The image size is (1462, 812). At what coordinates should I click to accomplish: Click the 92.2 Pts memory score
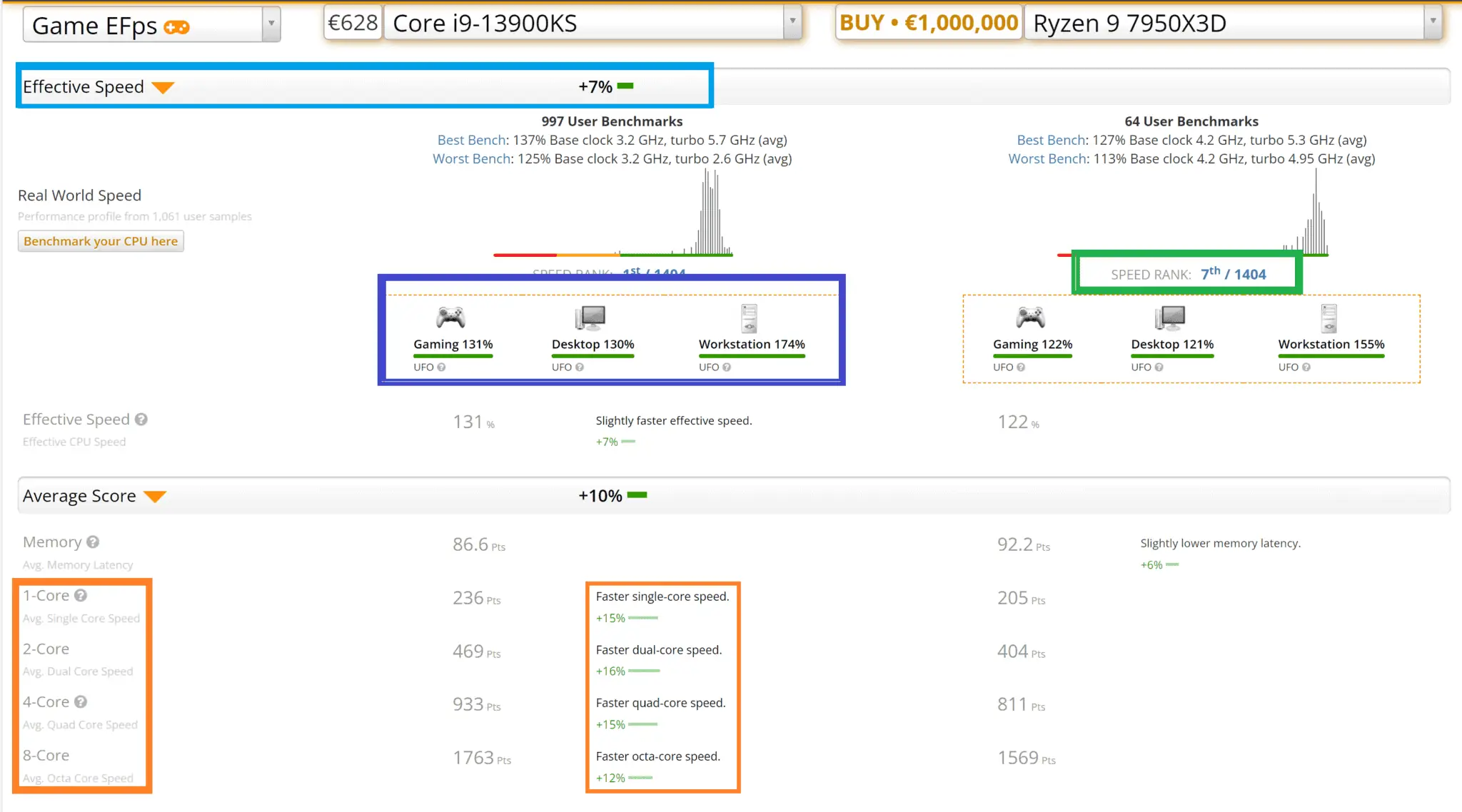point(1024,545)
